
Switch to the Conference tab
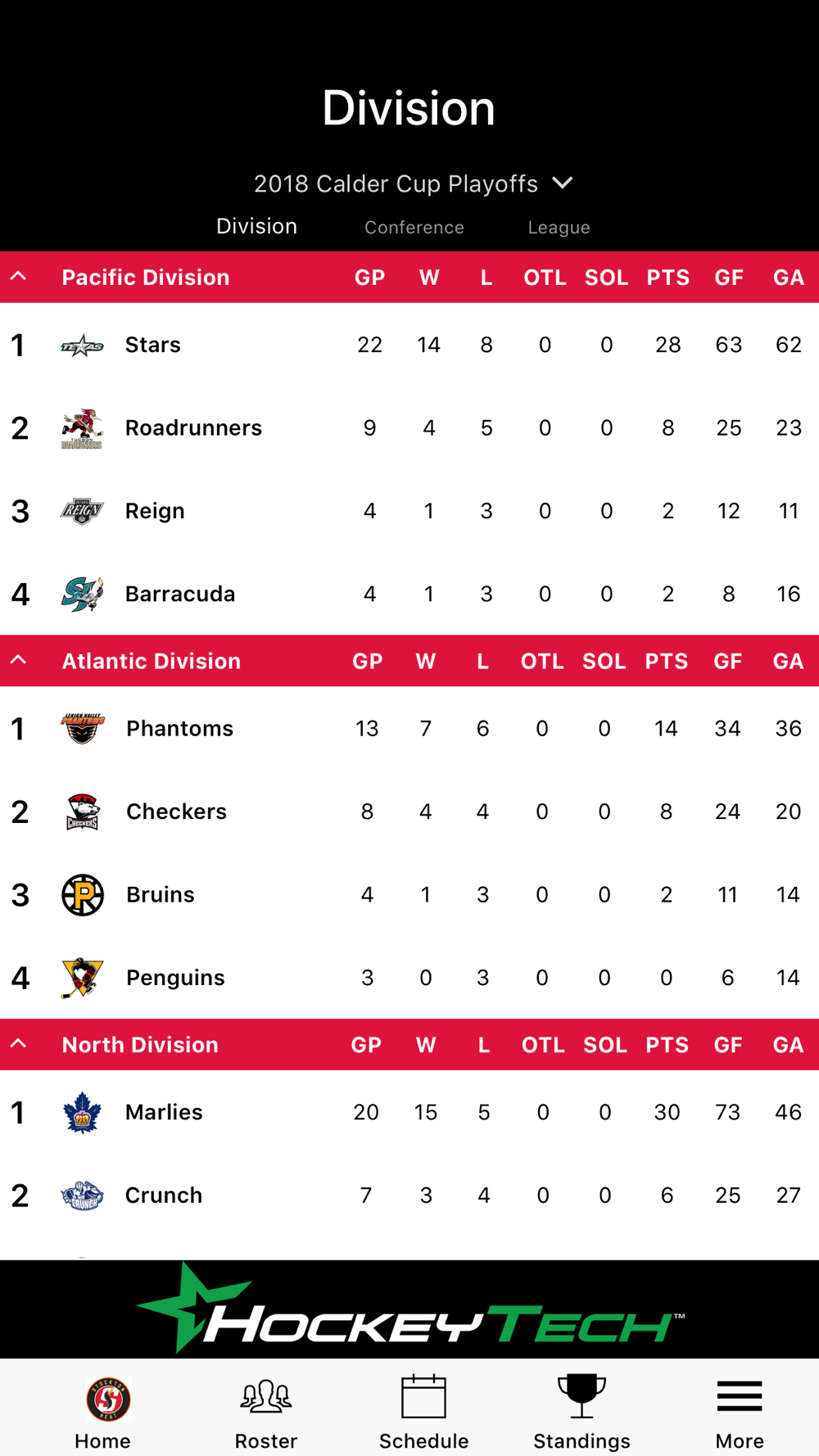414,228
